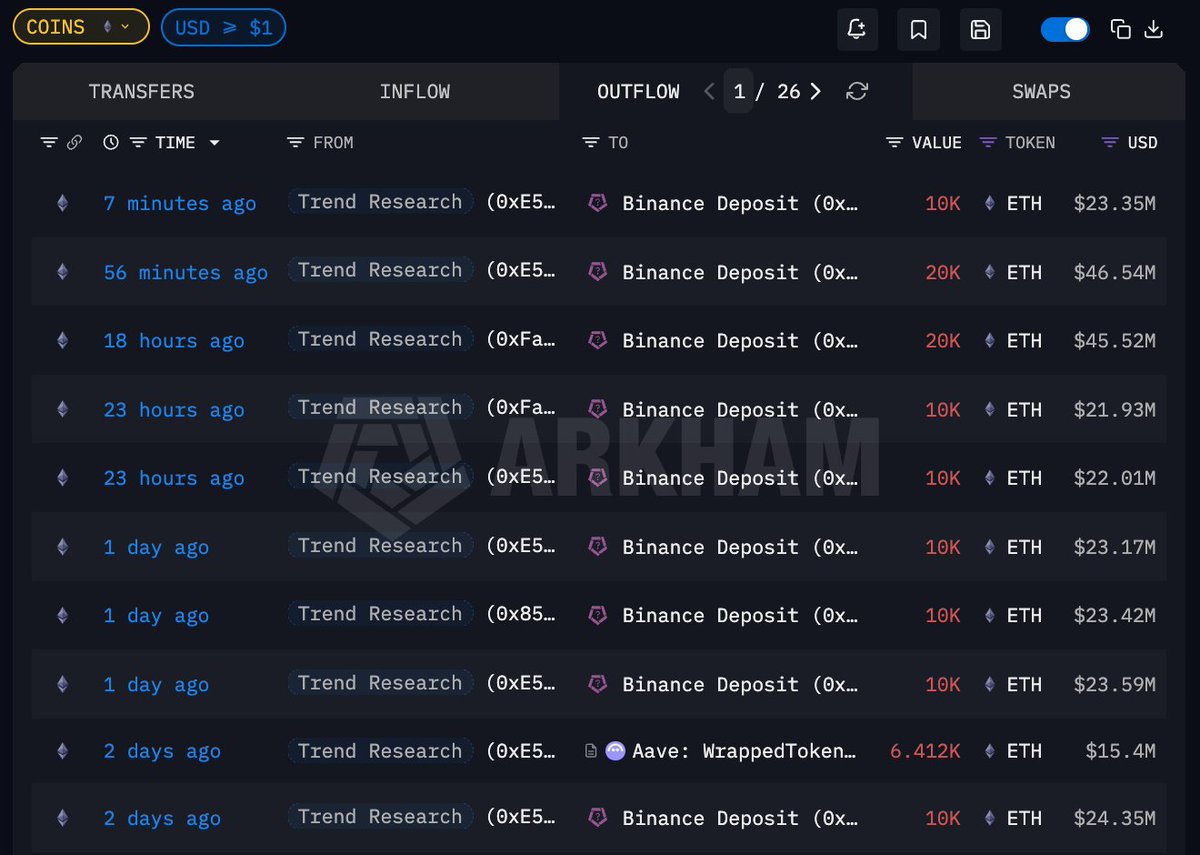1200x855 pixels.
Task: Switch to the SWAPS tab
Action: click(1041, 92)
